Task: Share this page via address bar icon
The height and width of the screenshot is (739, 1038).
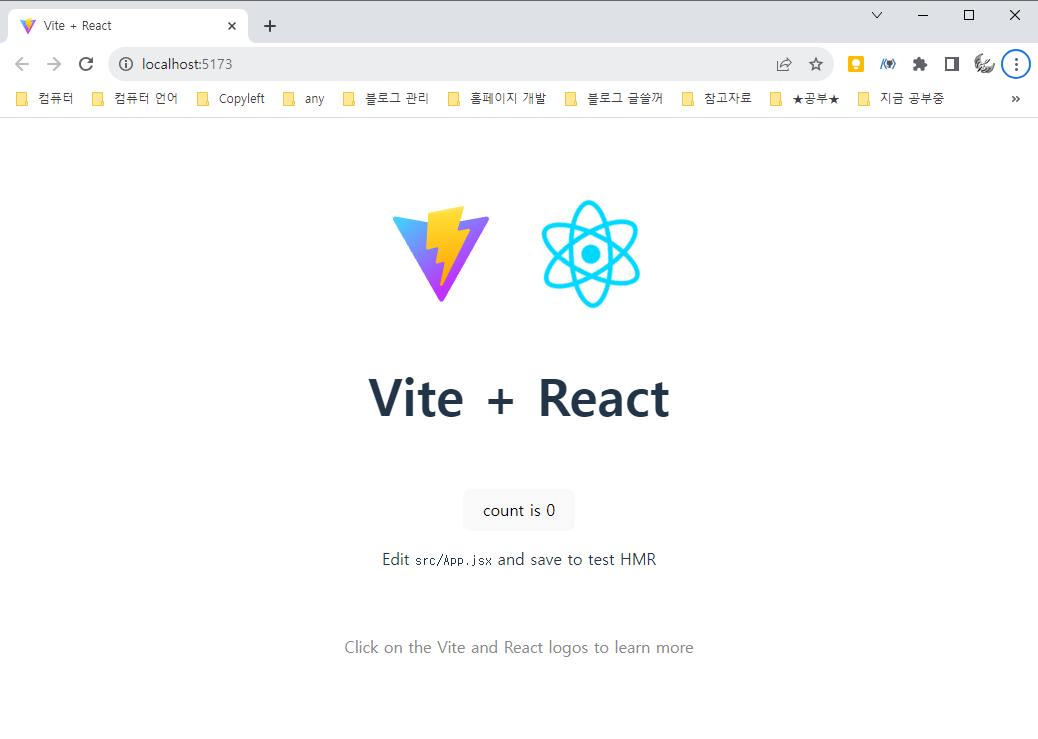Action: click(784, 64)
